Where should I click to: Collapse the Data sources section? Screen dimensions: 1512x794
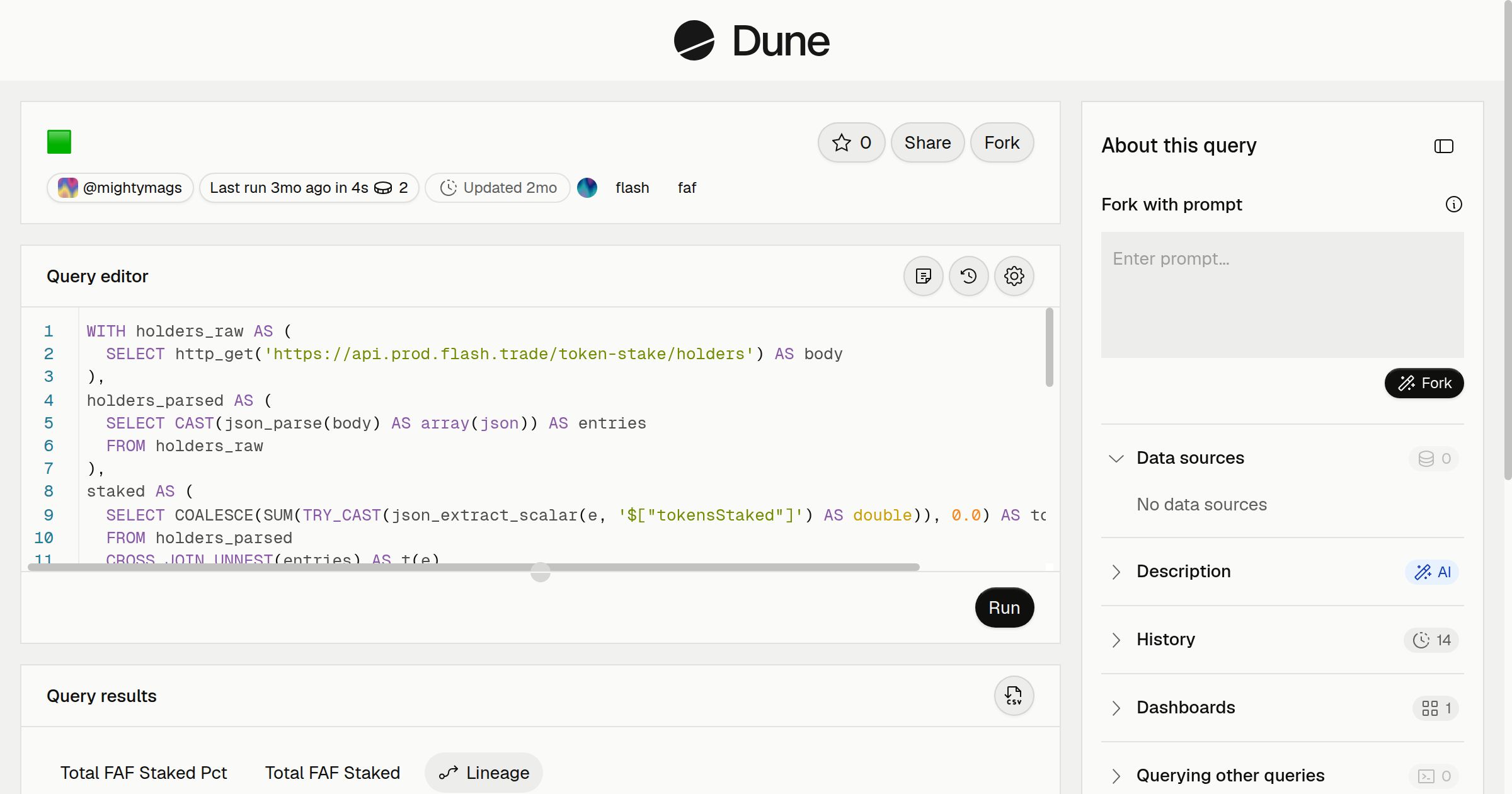click(x=1116, y=458)
